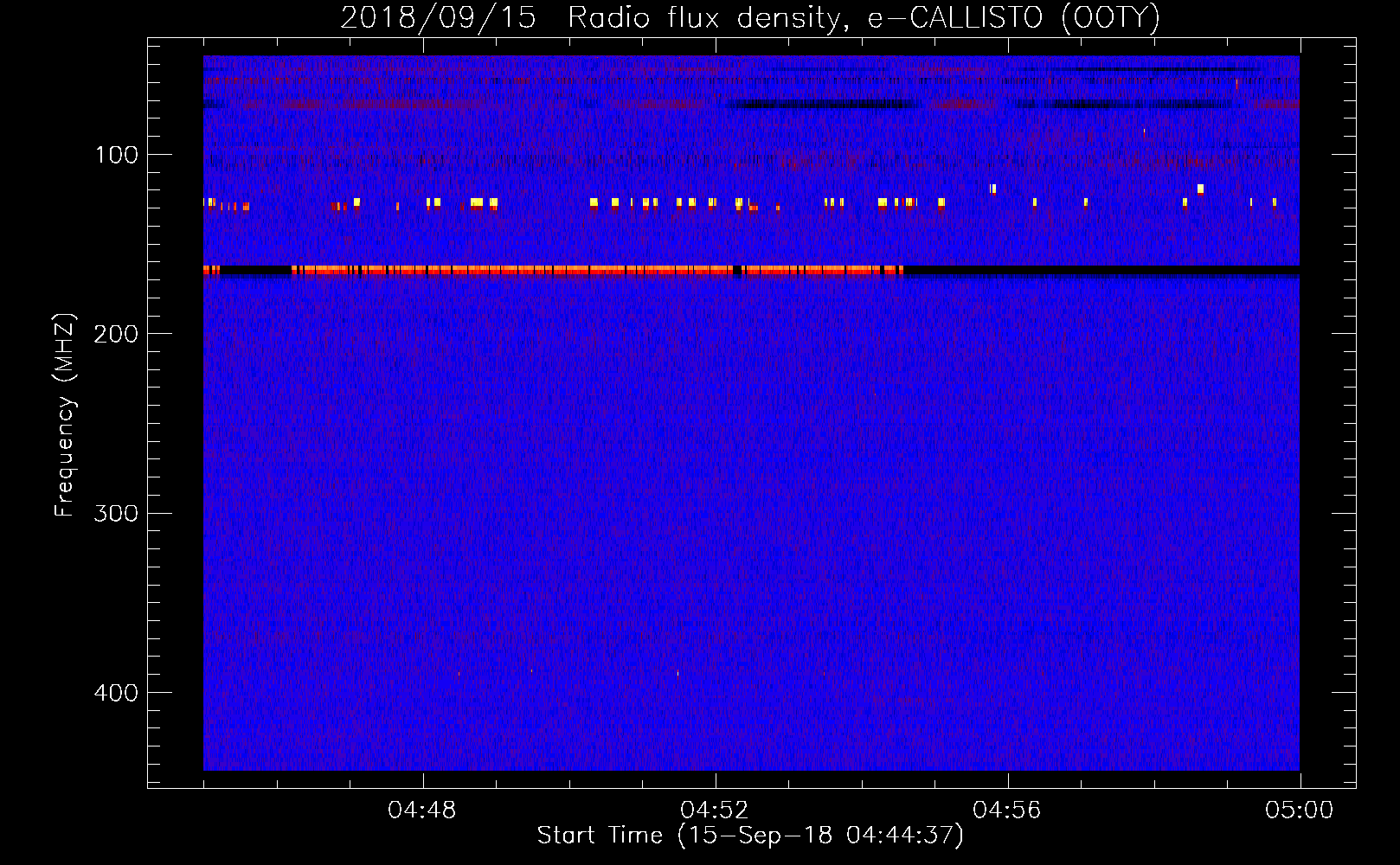Click the 'Start Time (15-Sep-18 04:44:37)' label

tap(750, 836)
